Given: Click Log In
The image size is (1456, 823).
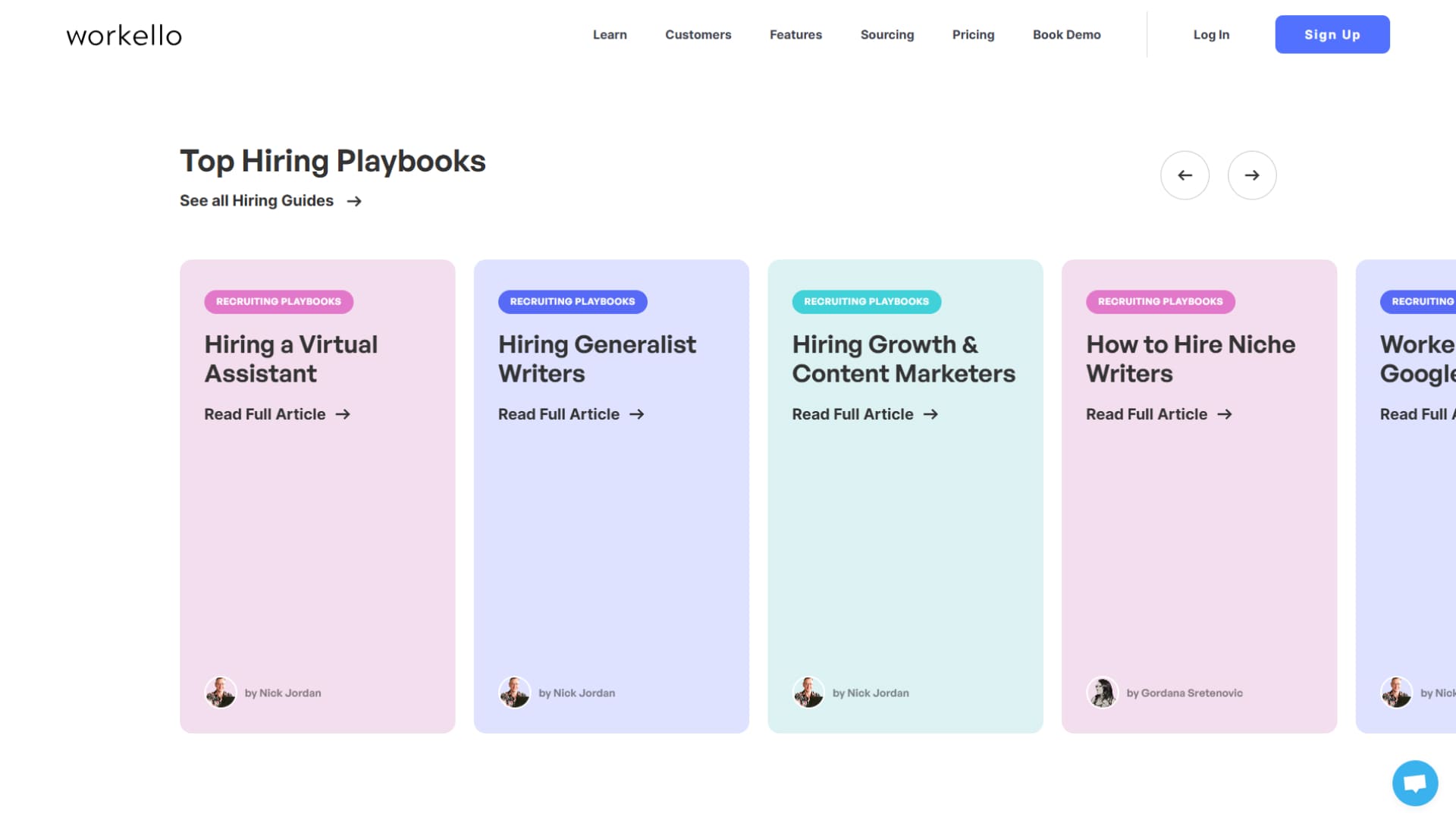Looking at the screenshot, I should pyautogui.click(x=1211, y=35).
